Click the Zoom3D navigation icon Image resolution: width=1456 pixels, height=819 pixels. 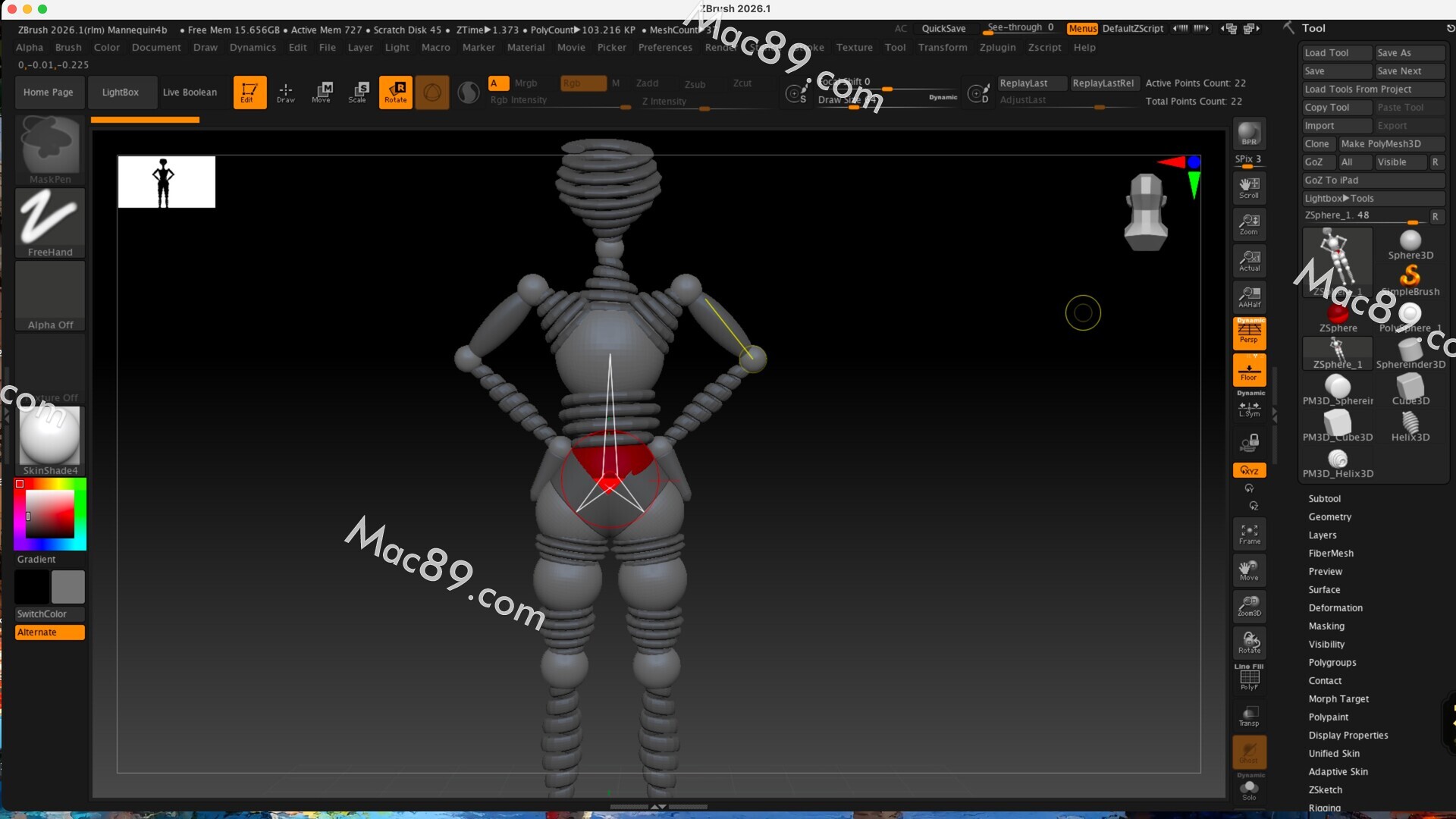(1249, 606)
